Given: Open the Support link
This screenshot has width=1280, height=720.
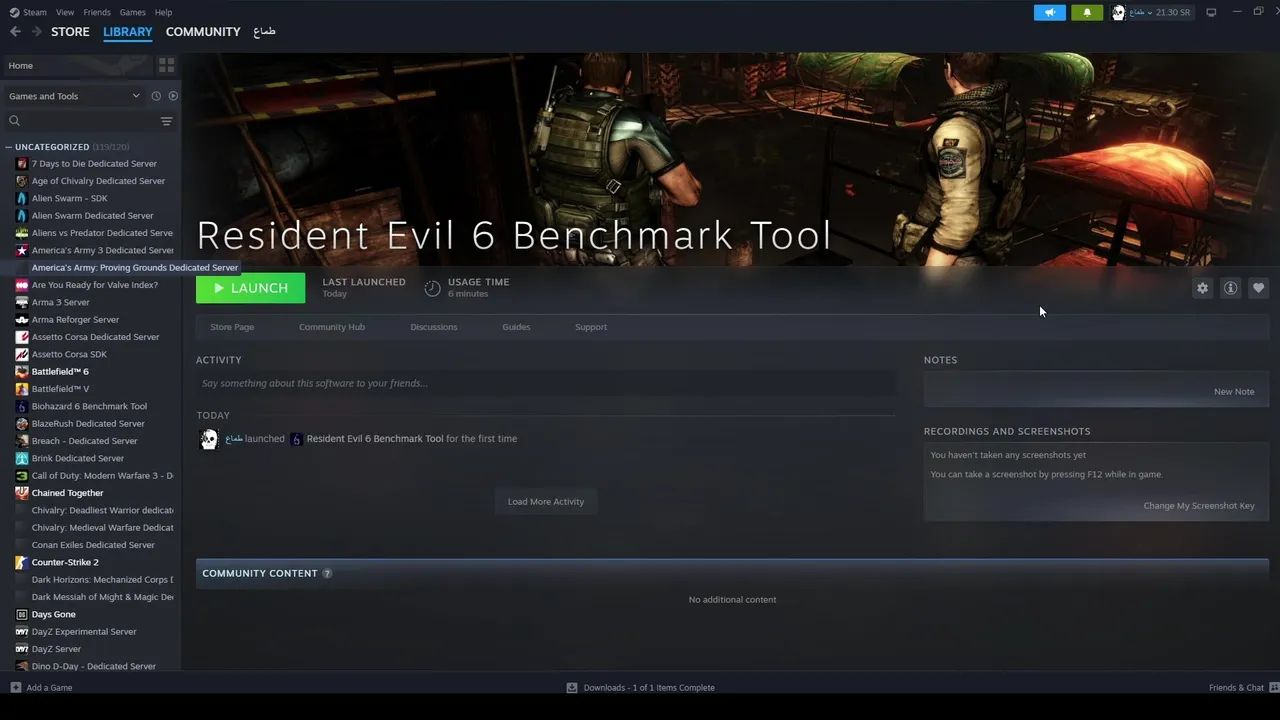Looking at the screenshot, I should pos(591,327).
